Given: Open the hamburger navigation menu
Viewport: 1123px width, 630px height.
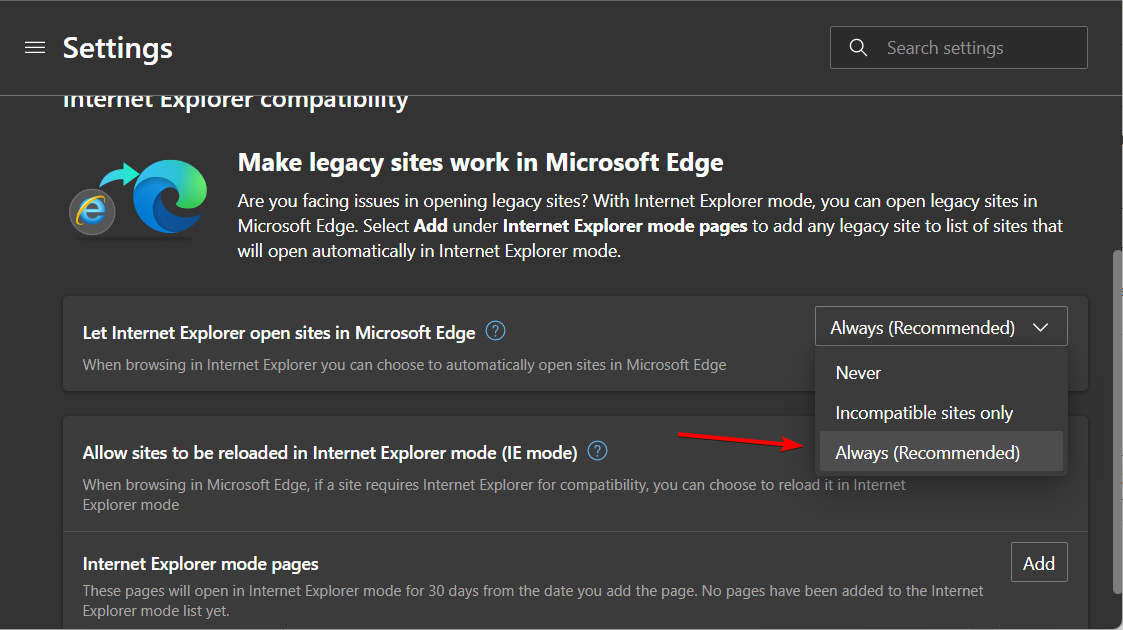Looking at the screenshot, I should (35, 48).
